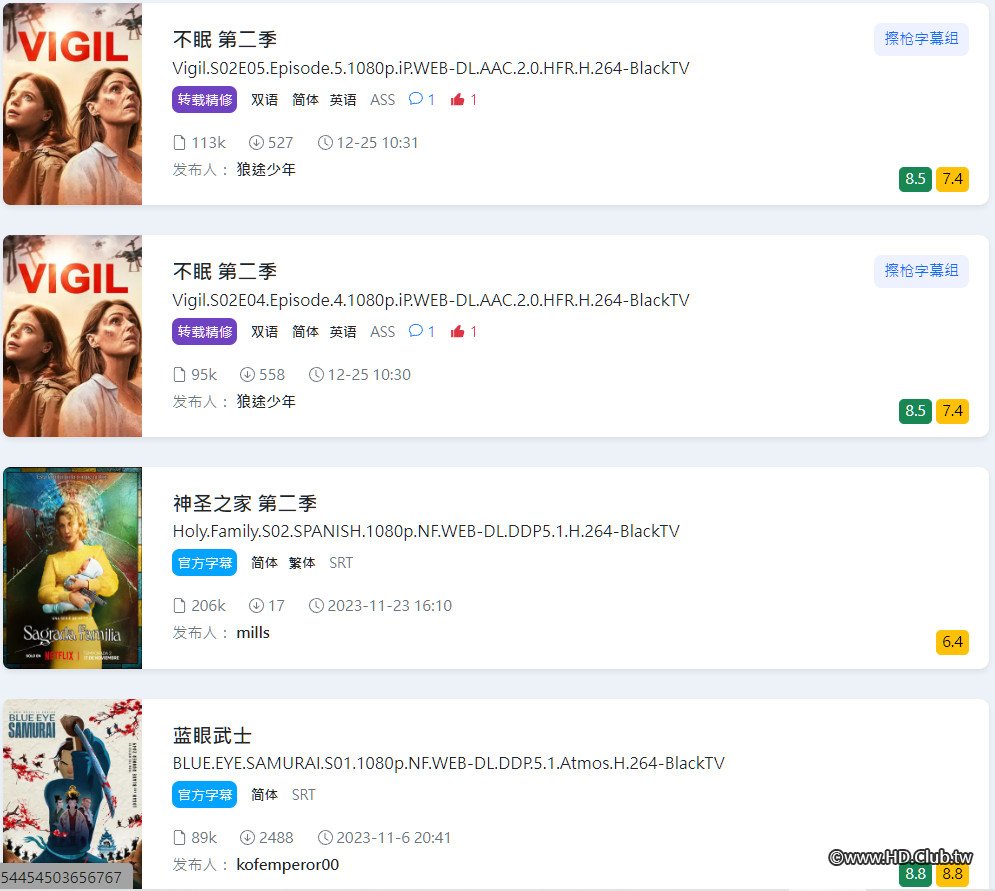
Task: Click clock icon beside 2023-11-23 16:10
Action: pyautogui.click(x=316, y=606)
